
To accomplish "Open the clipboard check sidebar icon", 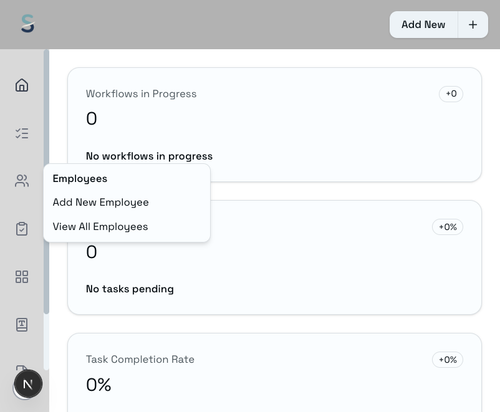I will tap(22, 229).
